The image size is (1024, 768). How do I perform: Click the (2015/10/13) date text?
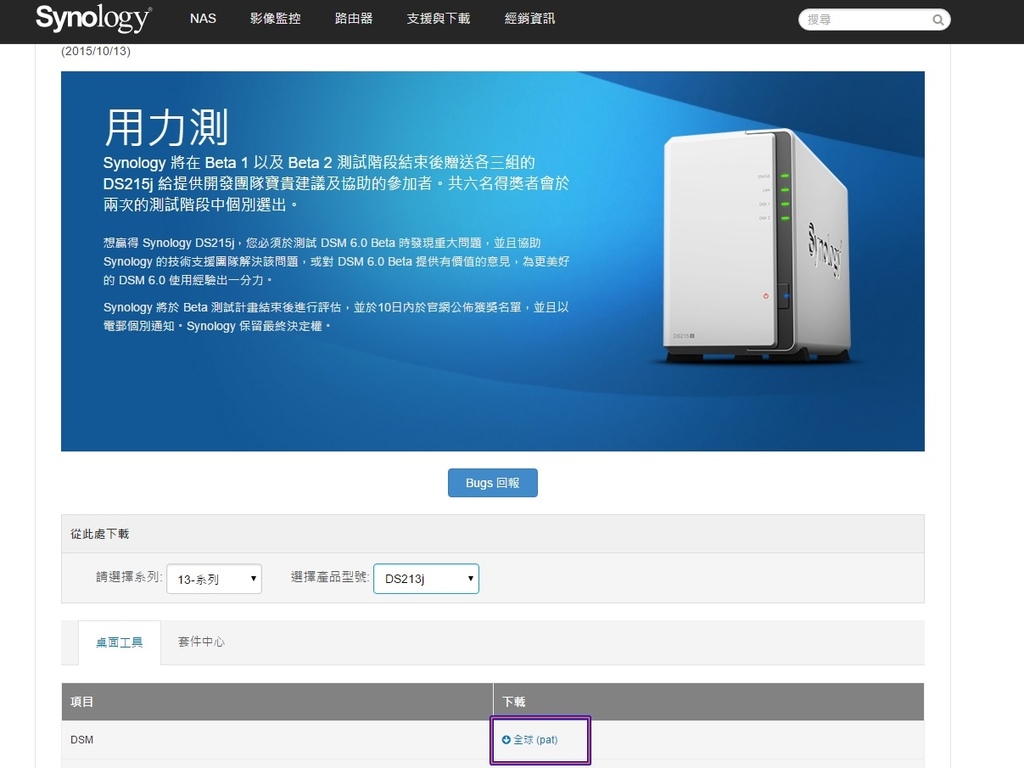pos(96,51)
